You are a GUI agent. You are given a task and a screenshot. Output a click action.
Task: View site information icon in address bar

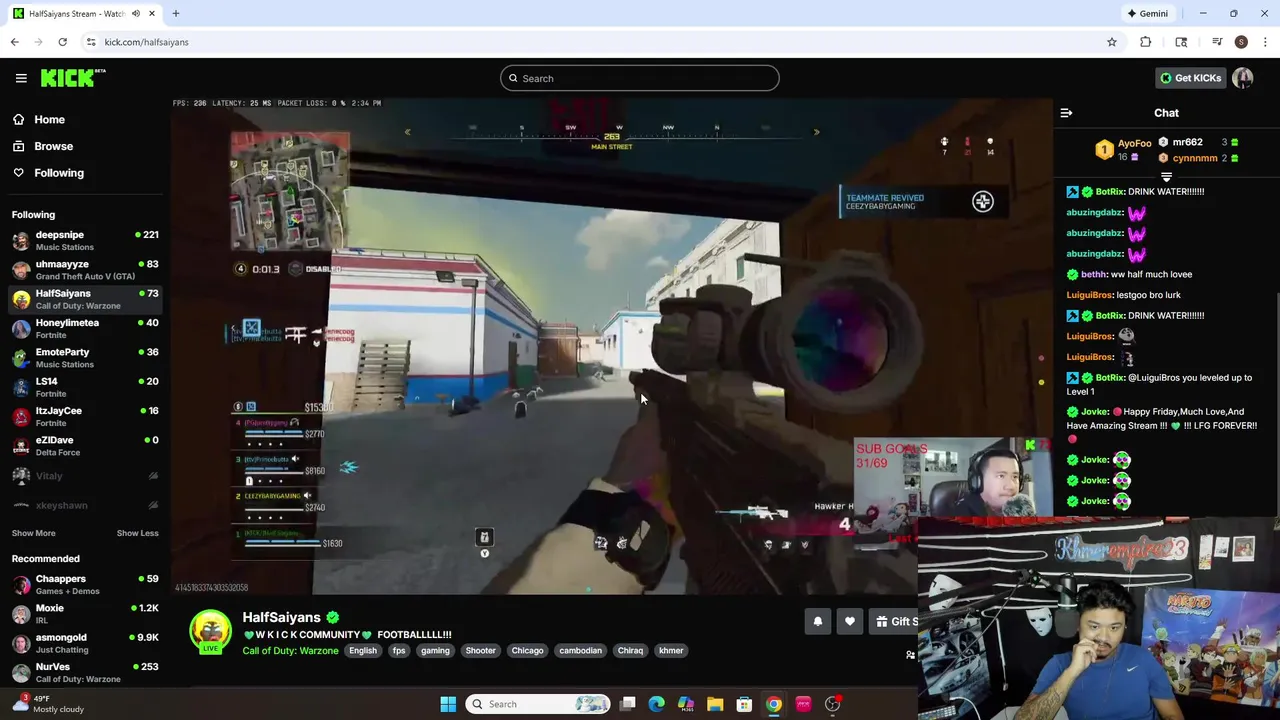[x=91, y=42]
